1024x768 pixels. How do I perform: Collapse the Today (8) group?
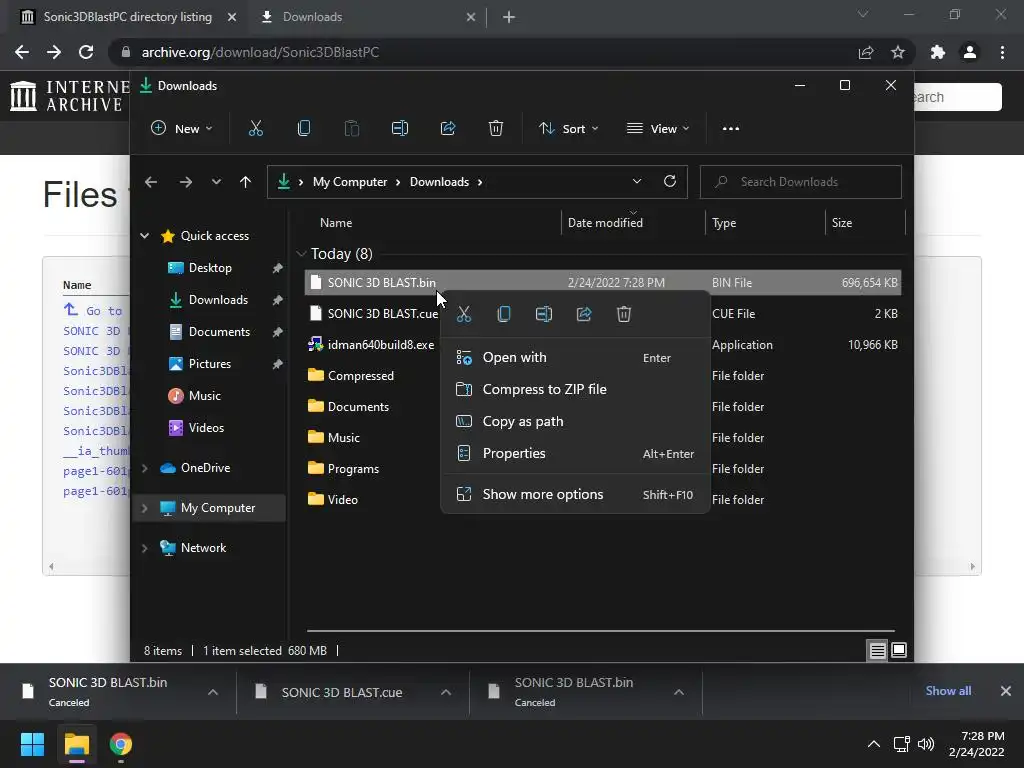(x=301, y=254)
